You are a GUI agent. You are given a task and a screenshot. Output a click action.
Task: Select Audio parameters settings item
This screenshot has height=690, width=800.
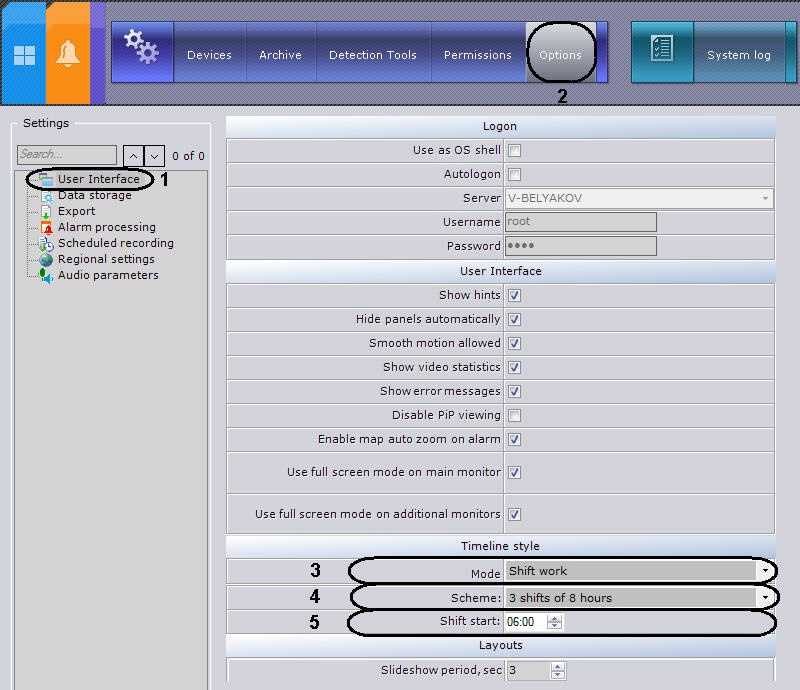108,275
